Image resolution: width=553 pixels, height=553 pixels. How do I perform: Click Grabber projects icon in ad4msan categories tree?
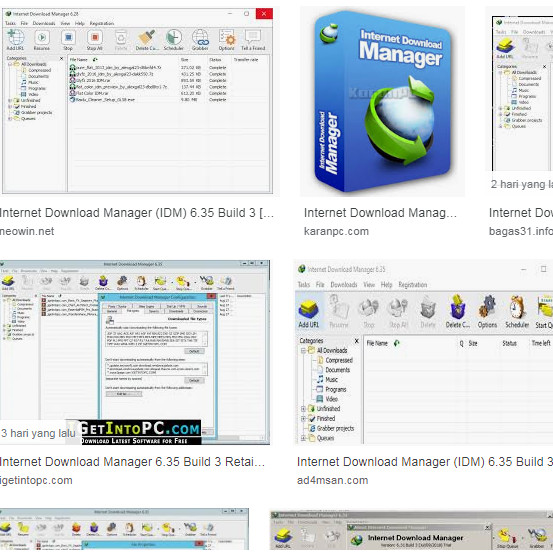click(x=312, y=428)
